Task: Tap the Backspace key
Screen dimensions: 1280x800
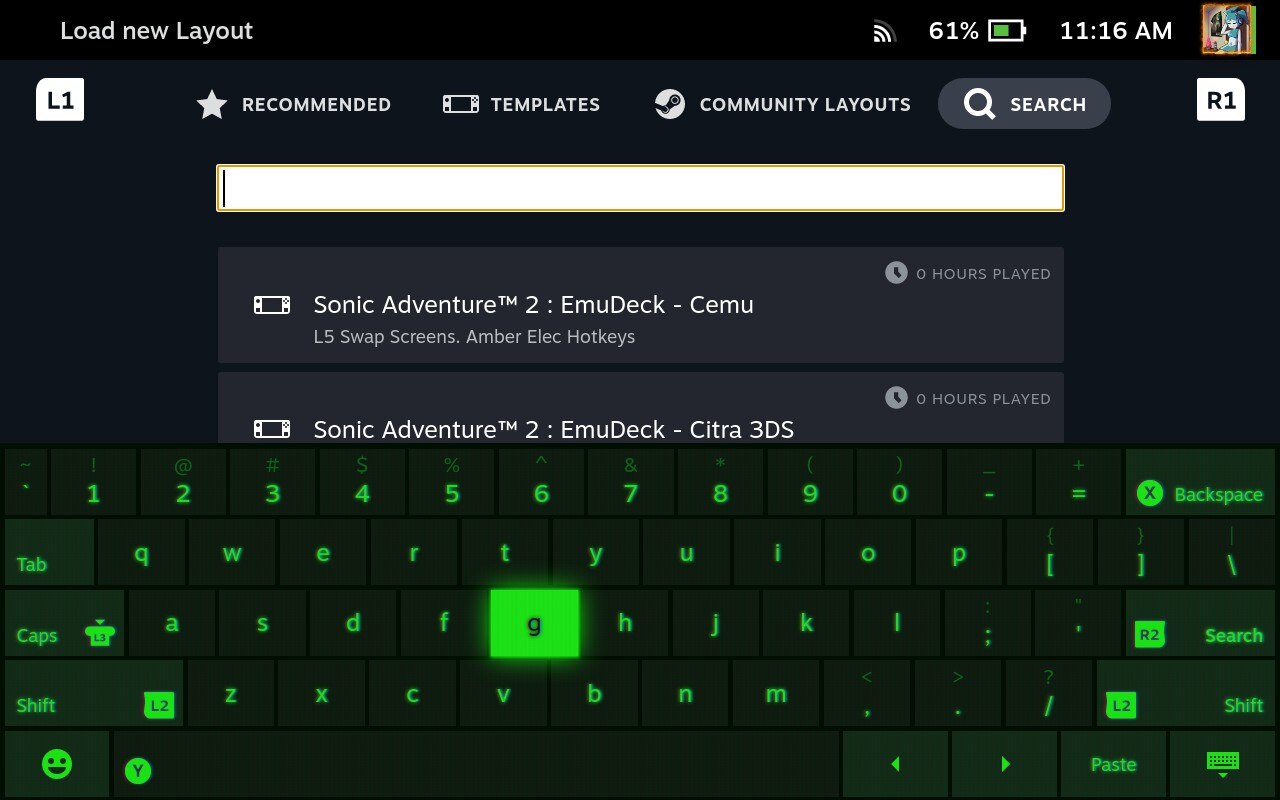Action: (1201, 482)
